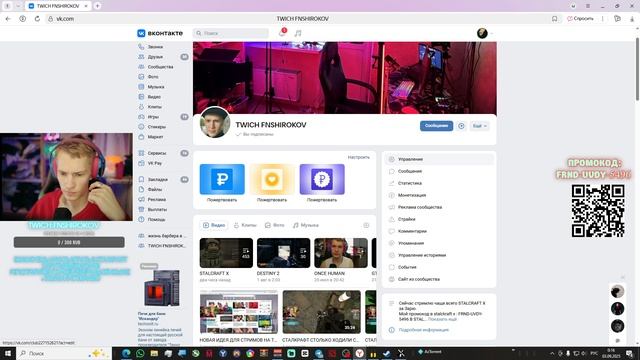Click the community profile avatar photo
This screenshot has height=360, width=640.
tap(215, 122)
